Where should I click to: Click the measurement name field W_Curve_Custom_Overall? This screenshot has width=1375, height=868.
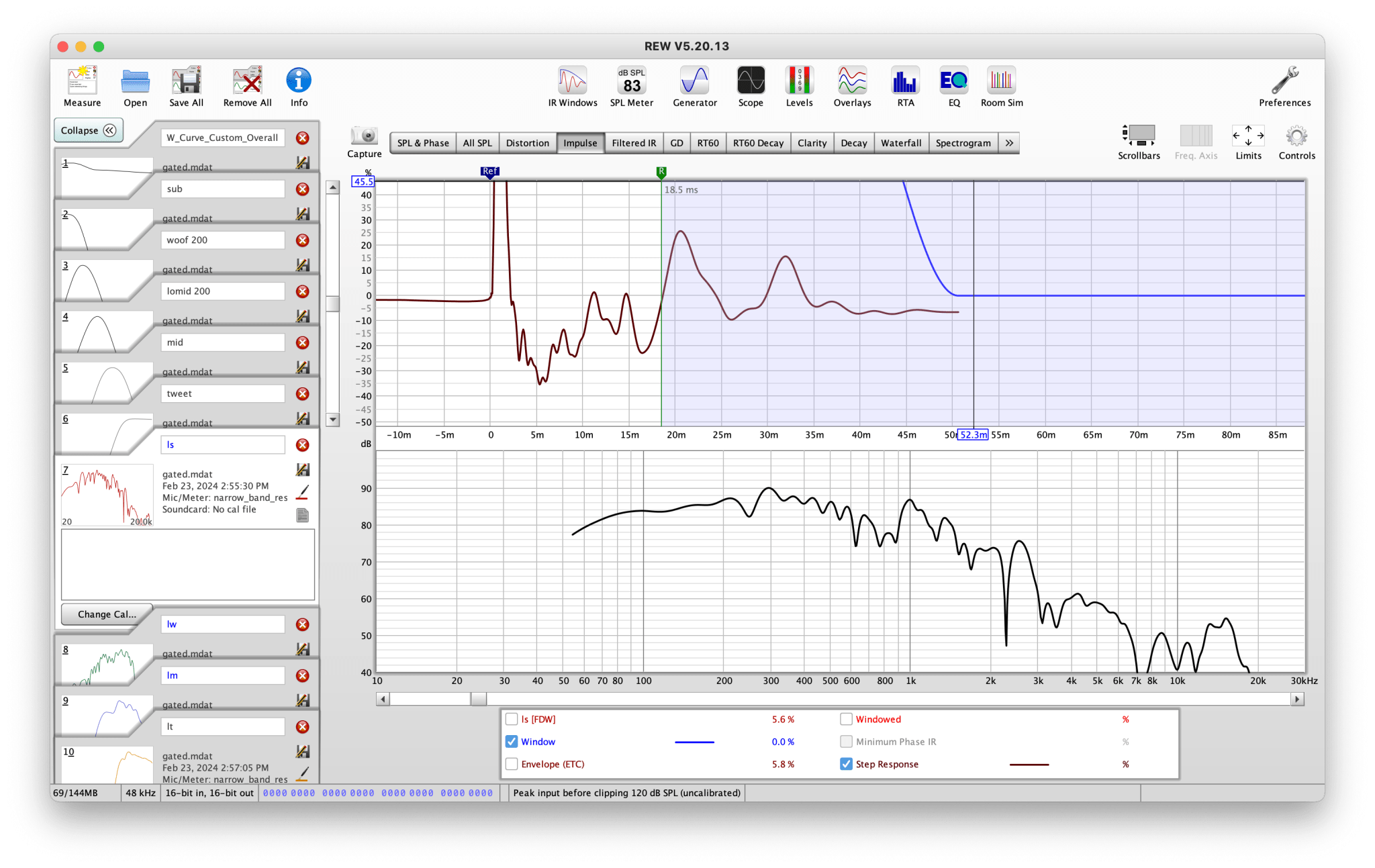[223, 138]
